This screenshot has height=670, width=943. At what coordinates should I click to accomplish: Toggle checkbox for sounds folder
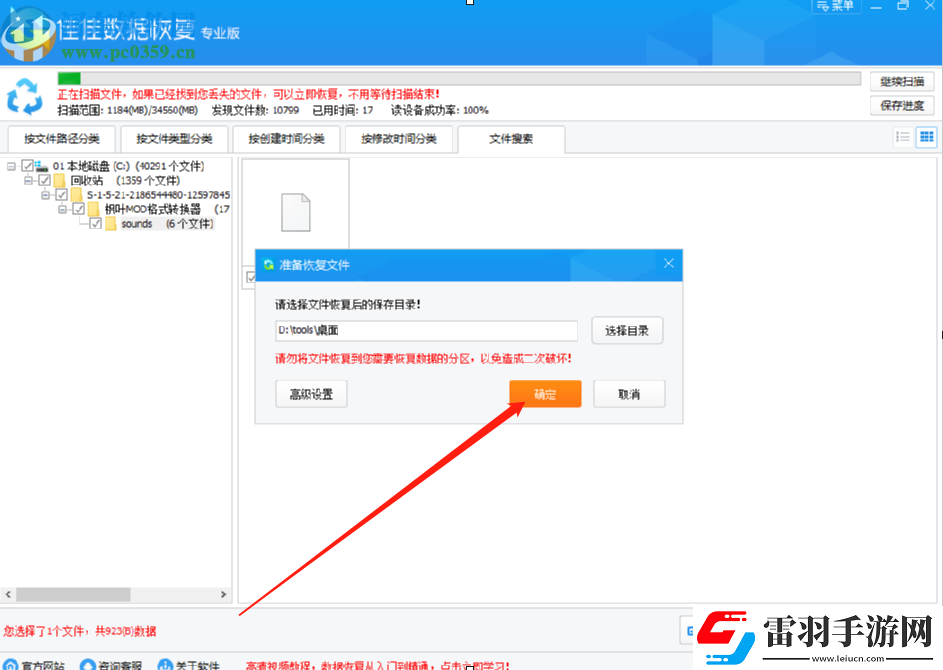pos(96,223)
